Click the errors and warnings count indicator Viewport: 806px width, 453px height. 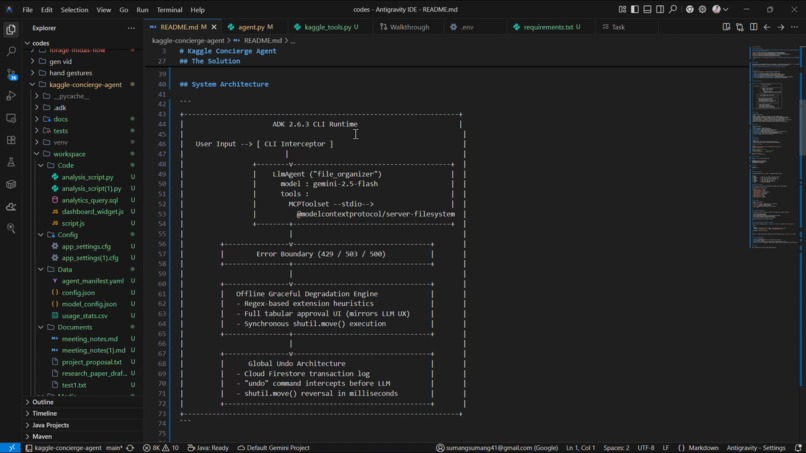[161, 448]
